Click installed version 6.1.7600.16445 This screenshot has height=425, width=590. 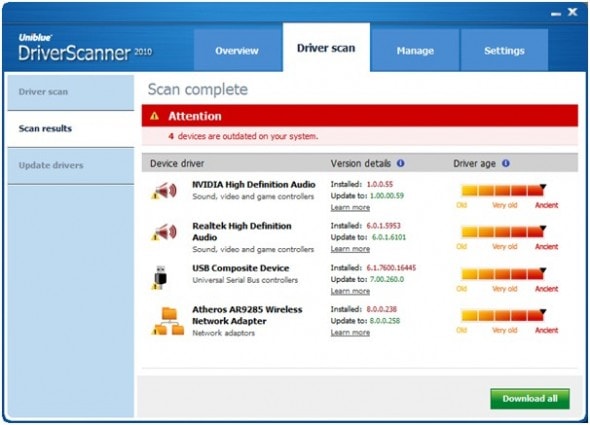click(x=391, y=268)
